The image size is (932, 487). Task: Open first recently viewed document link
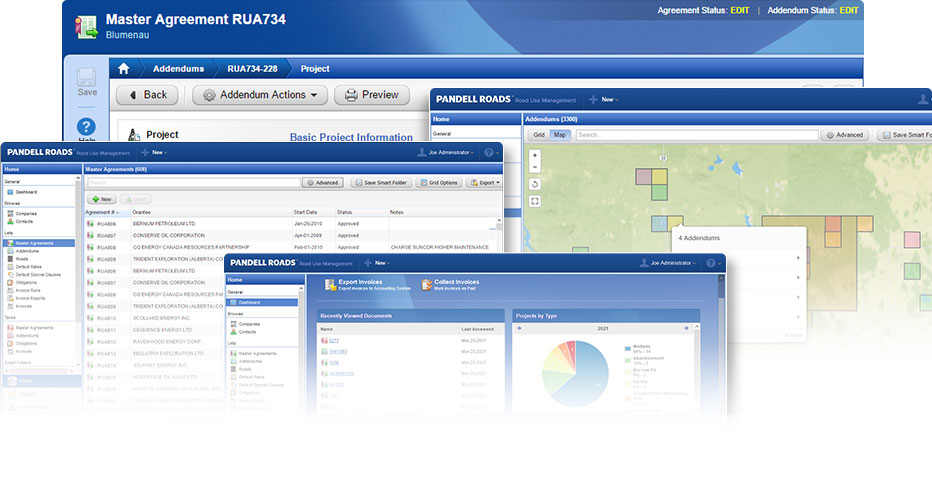(334, 341)
